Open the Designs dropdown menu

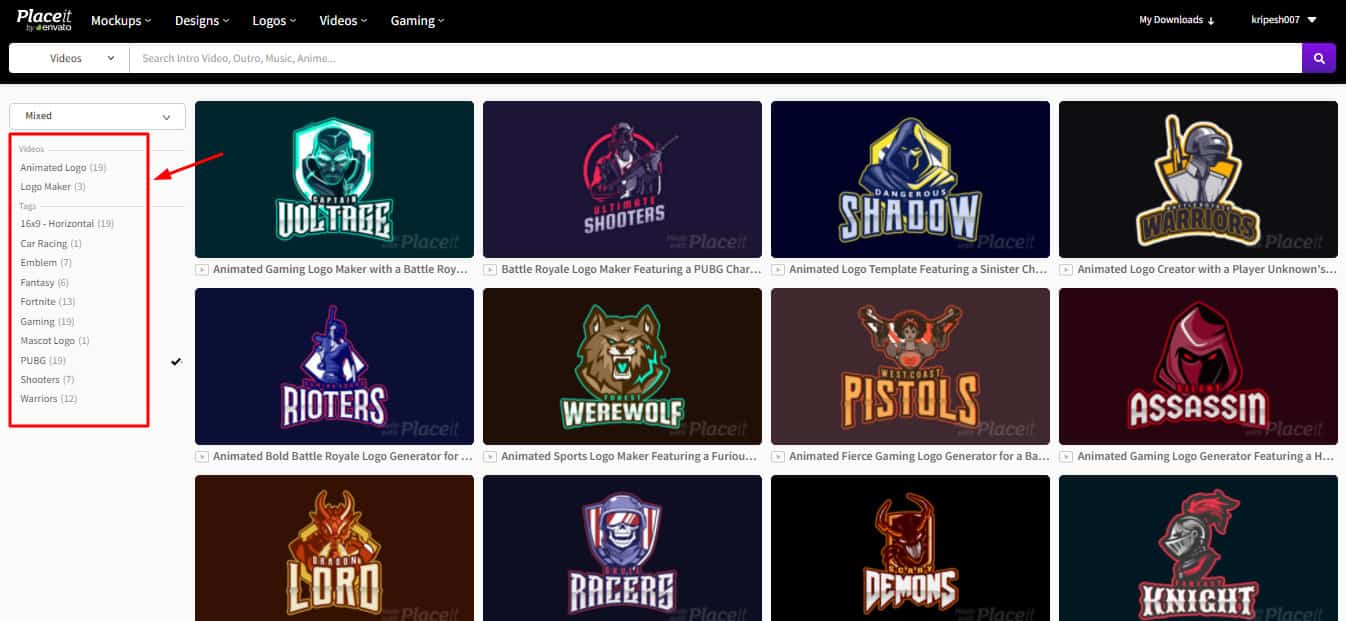coord(202,20)
